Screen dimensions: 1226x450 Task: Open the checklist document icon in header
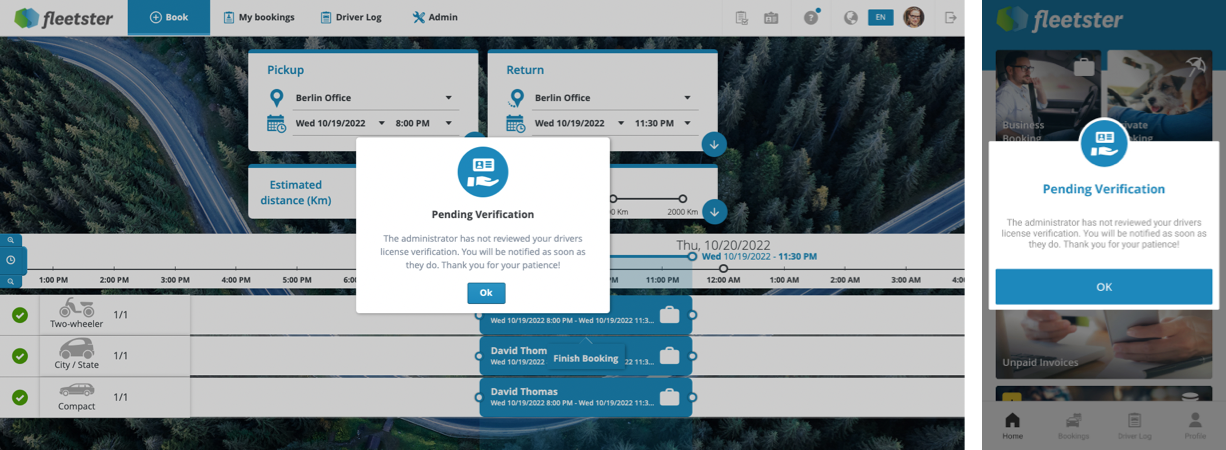point(741,17)
